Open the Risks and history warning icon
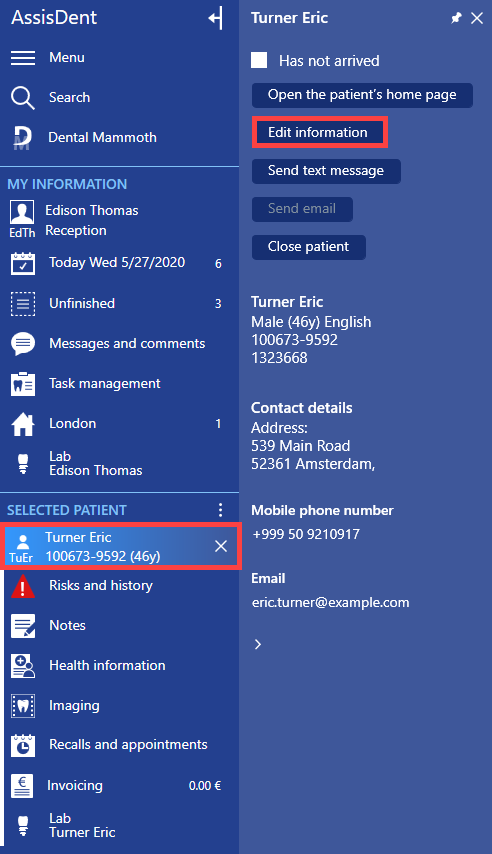Screen dimensions: 492x854 (x=23, y=586)
